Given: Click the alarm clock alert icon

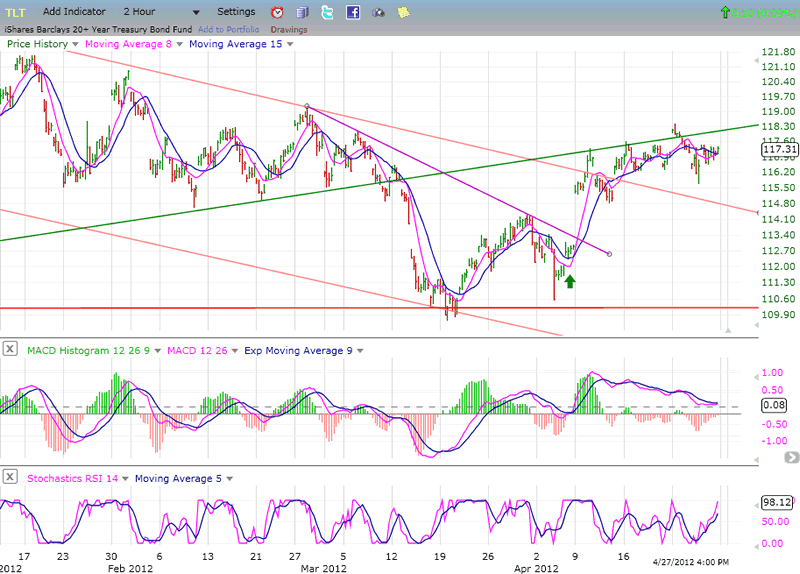Looking at the screenshot, I should click(277, 12).
